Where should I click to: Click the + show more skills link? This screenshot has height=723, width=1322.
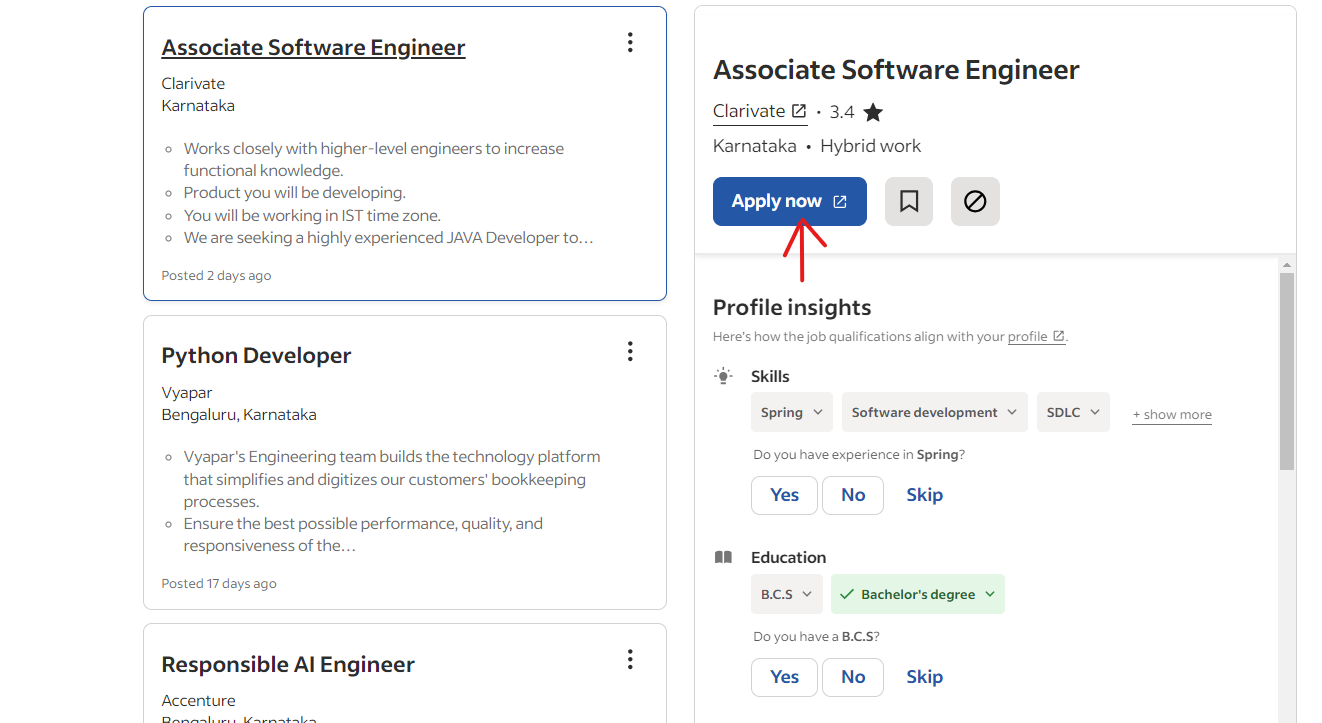coord(1172,415)
